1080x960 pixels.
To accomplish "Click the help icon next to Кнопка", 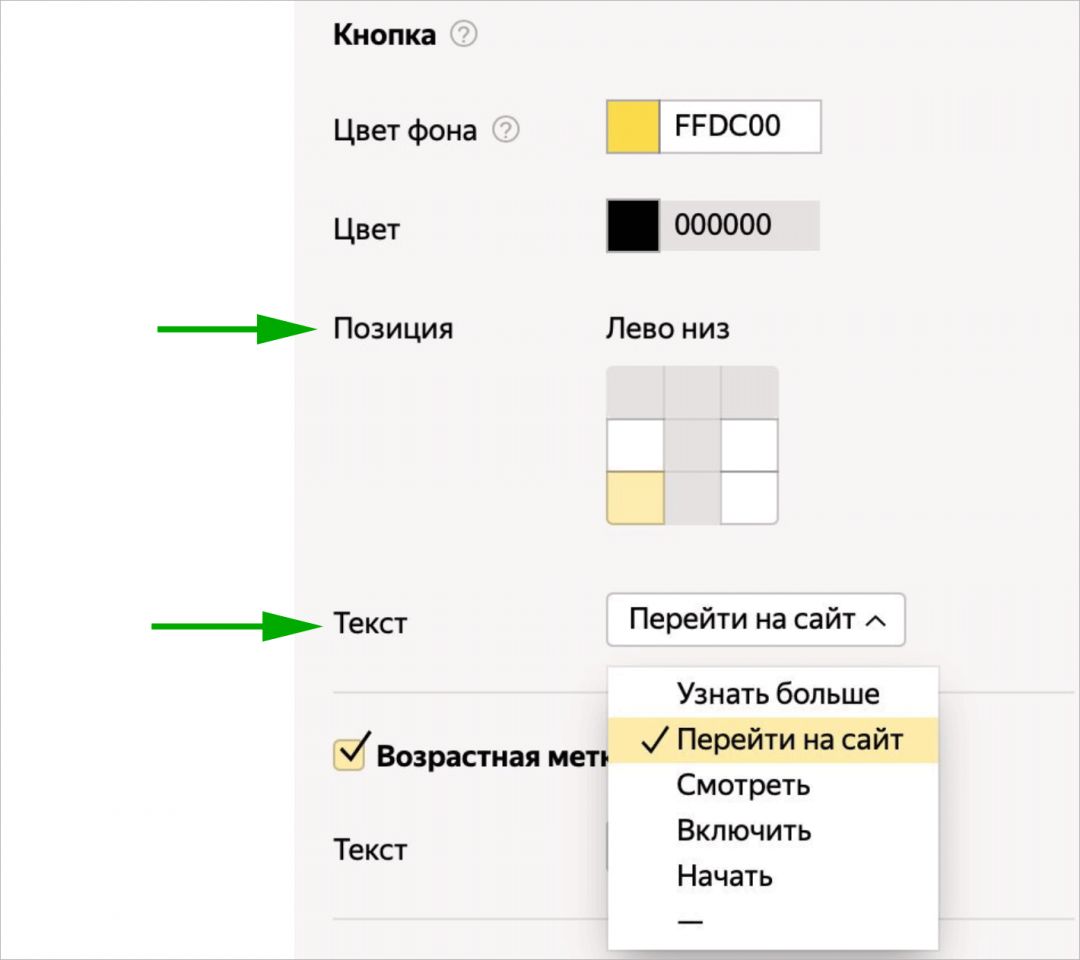I will pos(466,33).
